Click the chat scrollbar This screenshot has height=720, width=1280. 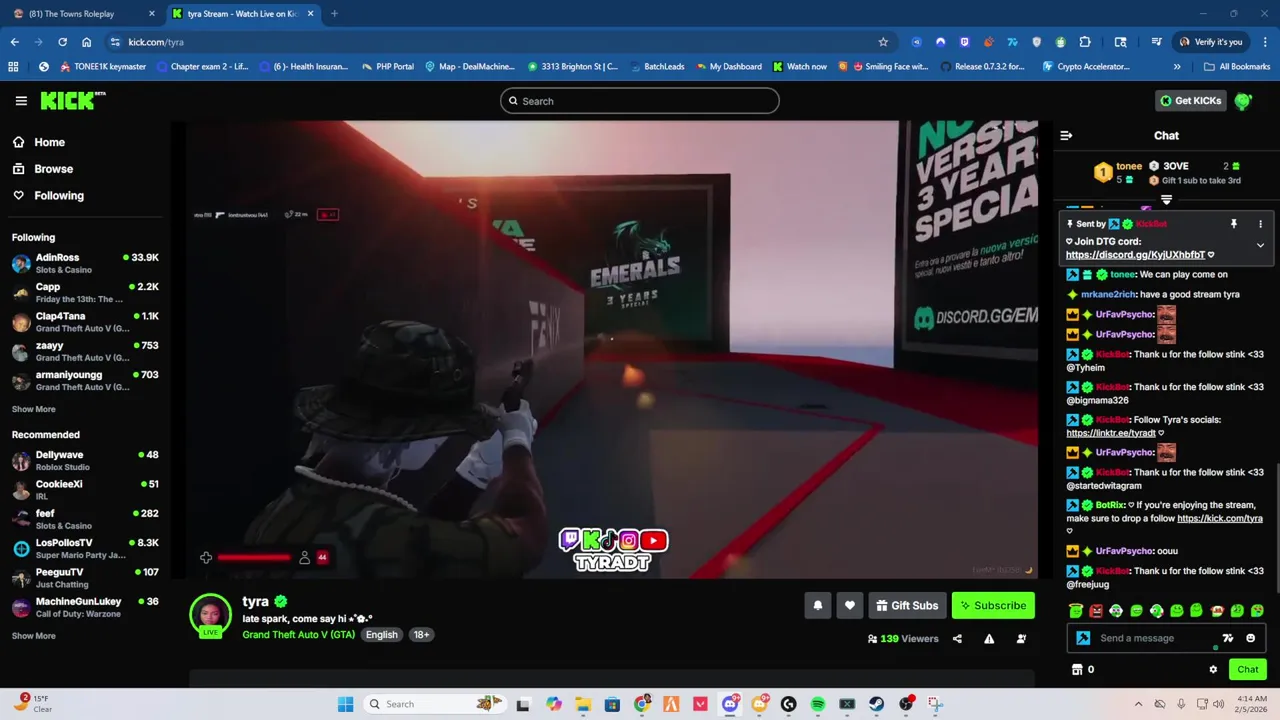click(1276, 527)
